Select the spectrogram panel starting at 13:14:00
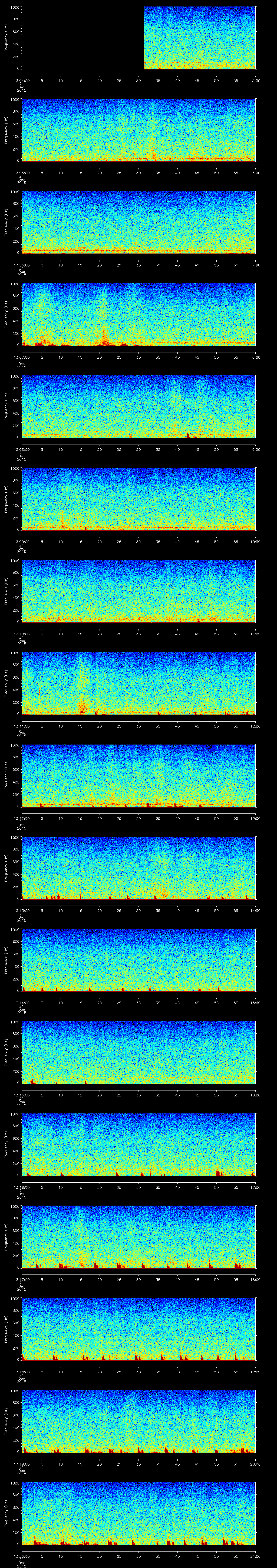 tap(139, 960)
